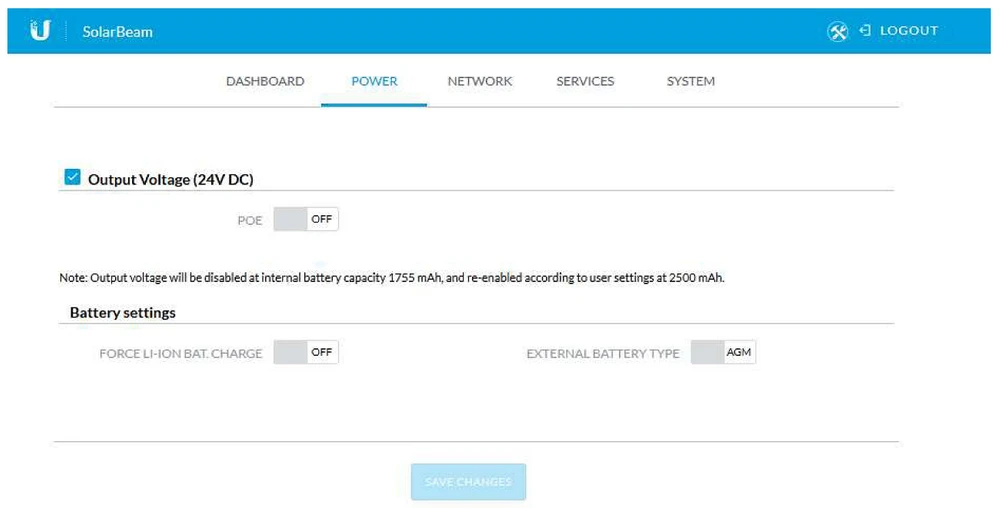Switch the External Battery Type AGM toggle
This screenshot has width=1000, height=508.
(723, 352)
